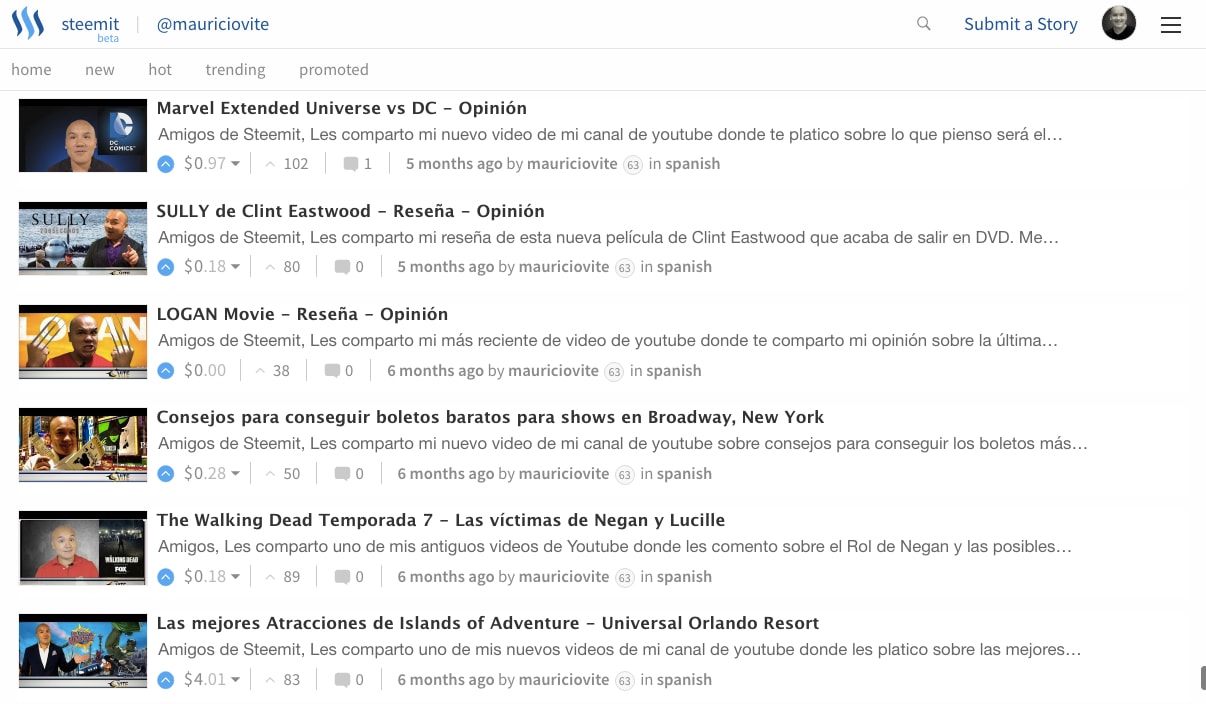Screen dimensions: 1206x704
Task: Upvote the Islands of Adventure post
Action: (x=166, y=679)
